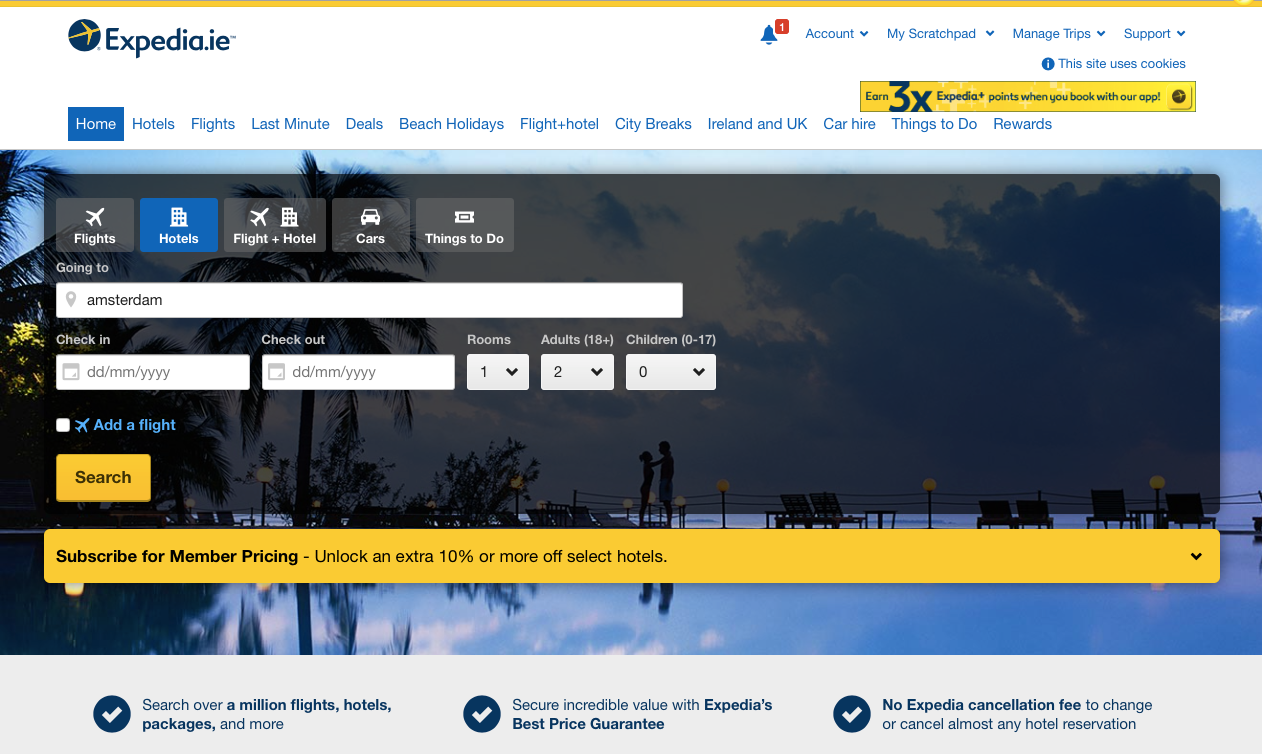Click the checkmark icon beside million flights text
The height and width of the screenshot is (754, 1262).
tap(112, 714)
